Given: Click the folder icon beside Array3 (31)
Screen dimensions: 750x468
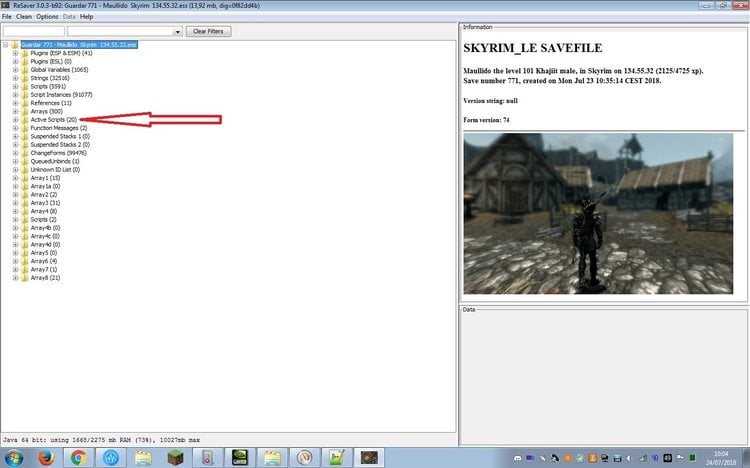Looking at the screenshot, I should (x=24, y=203).
